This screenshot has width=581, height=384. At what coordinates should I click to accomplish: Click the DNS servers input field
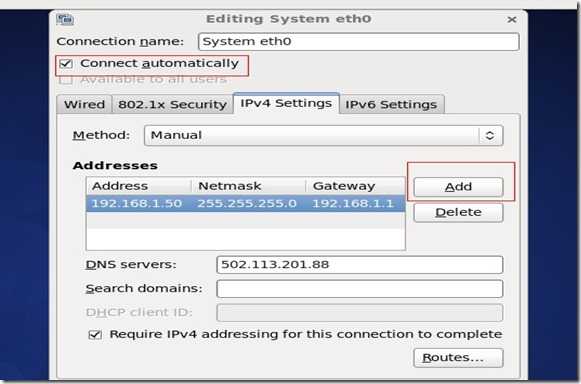[x=359, y=265]
